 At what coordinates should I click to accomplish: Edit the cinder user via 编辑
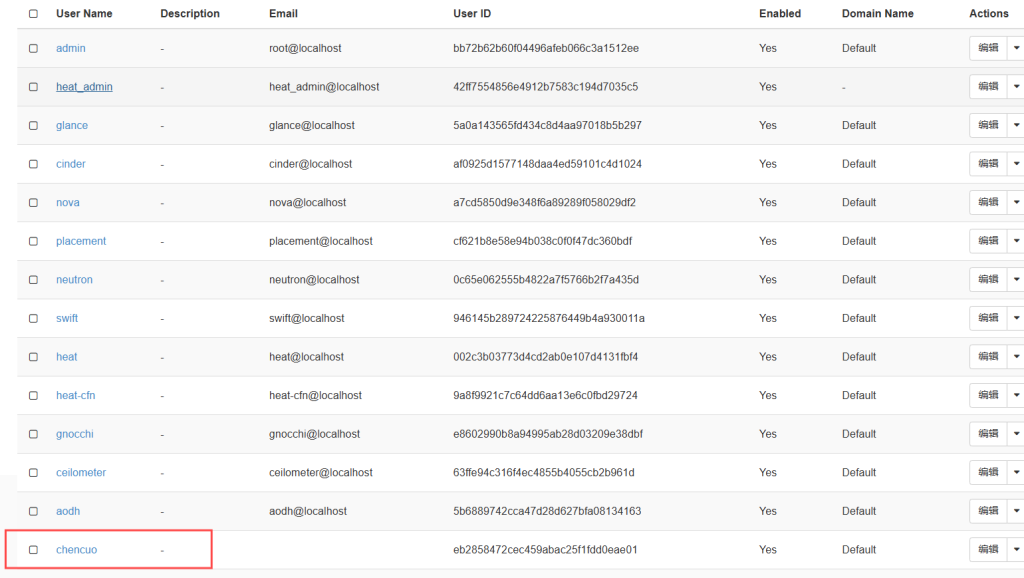(x=988, y=164)
